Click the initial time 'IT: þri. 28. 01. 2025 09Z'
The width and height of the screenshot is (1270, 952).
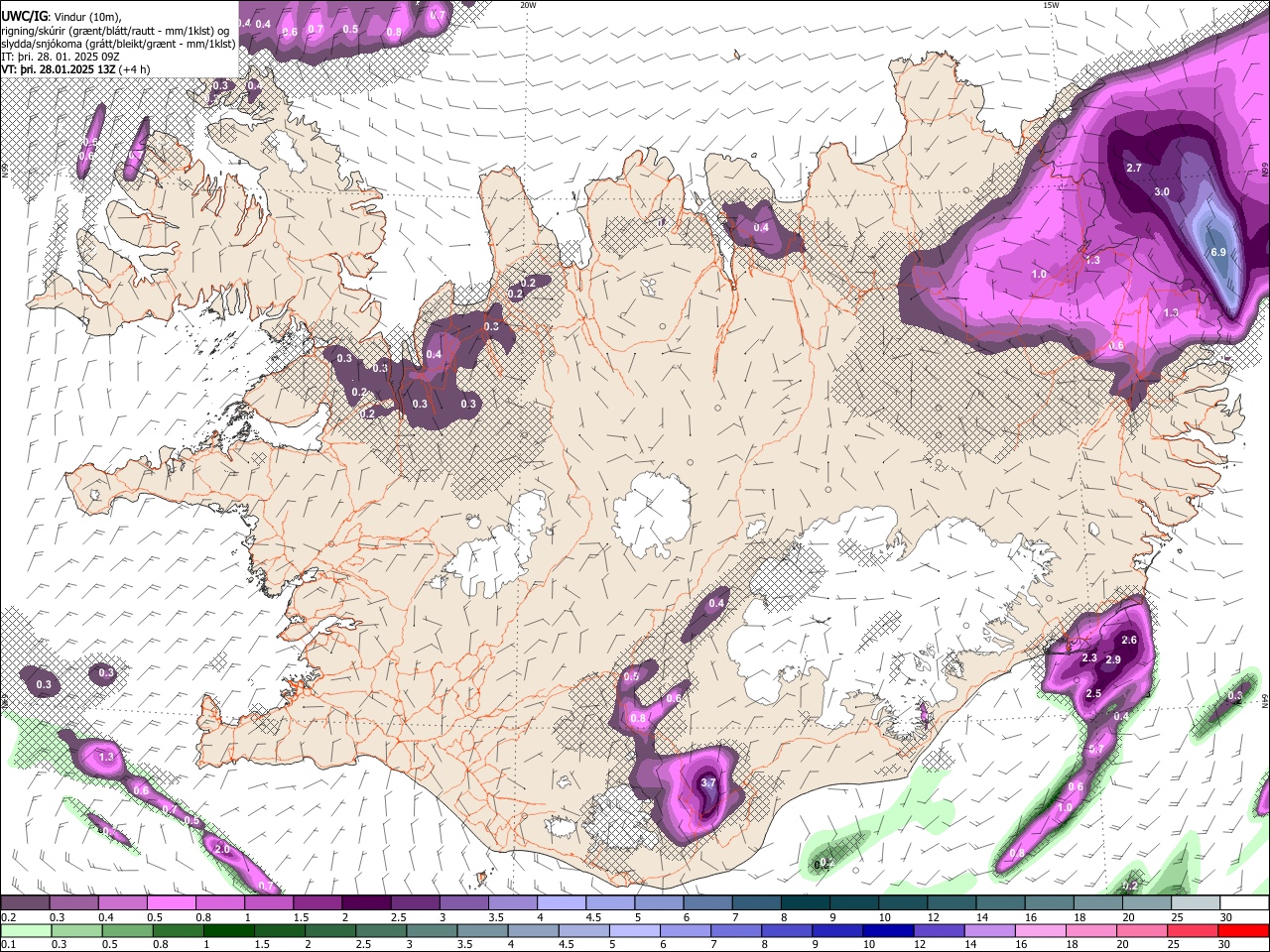61,57
